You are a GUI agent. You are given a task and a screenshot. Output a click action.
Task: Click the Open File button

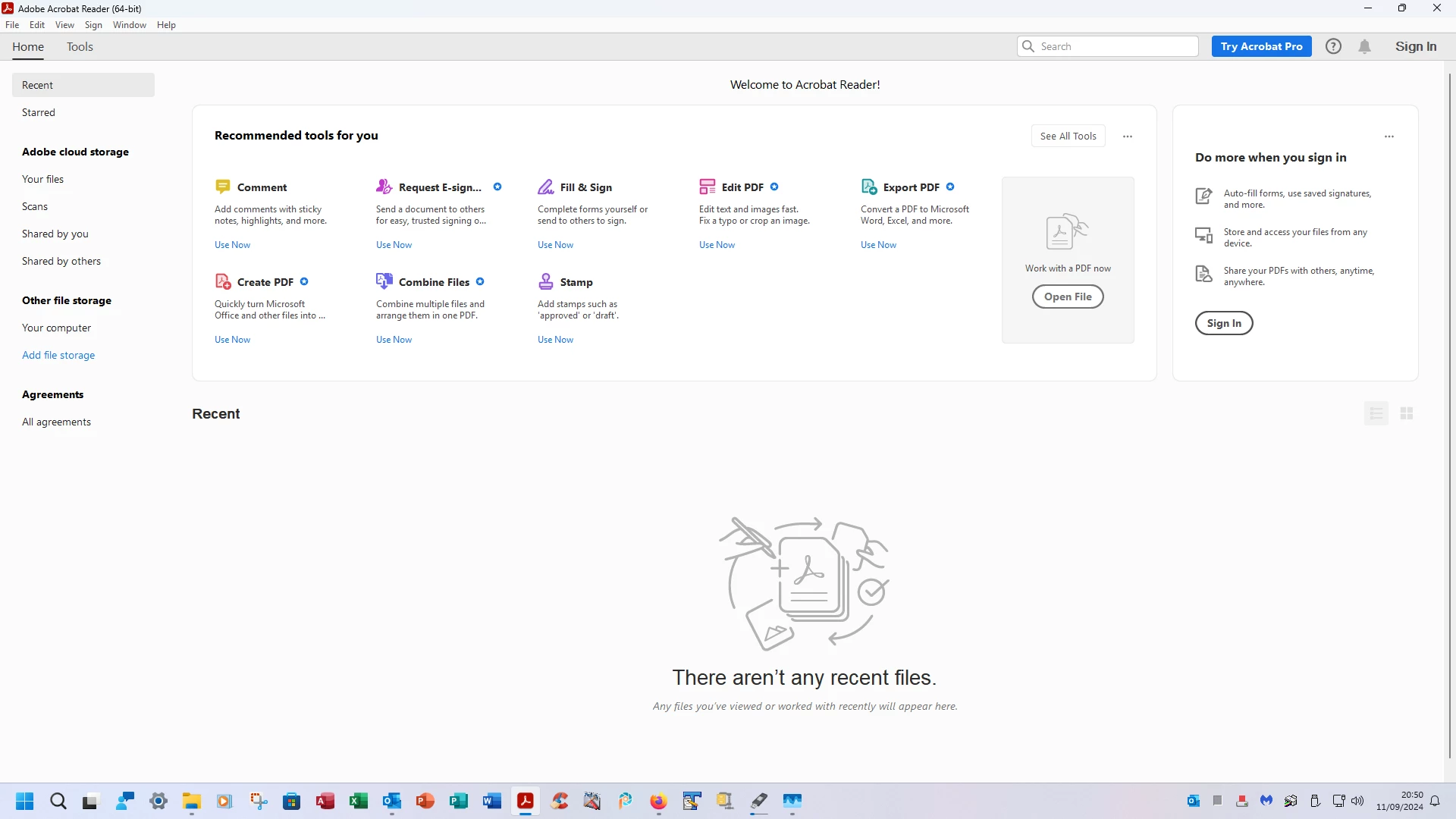[x=1068, y=297]
